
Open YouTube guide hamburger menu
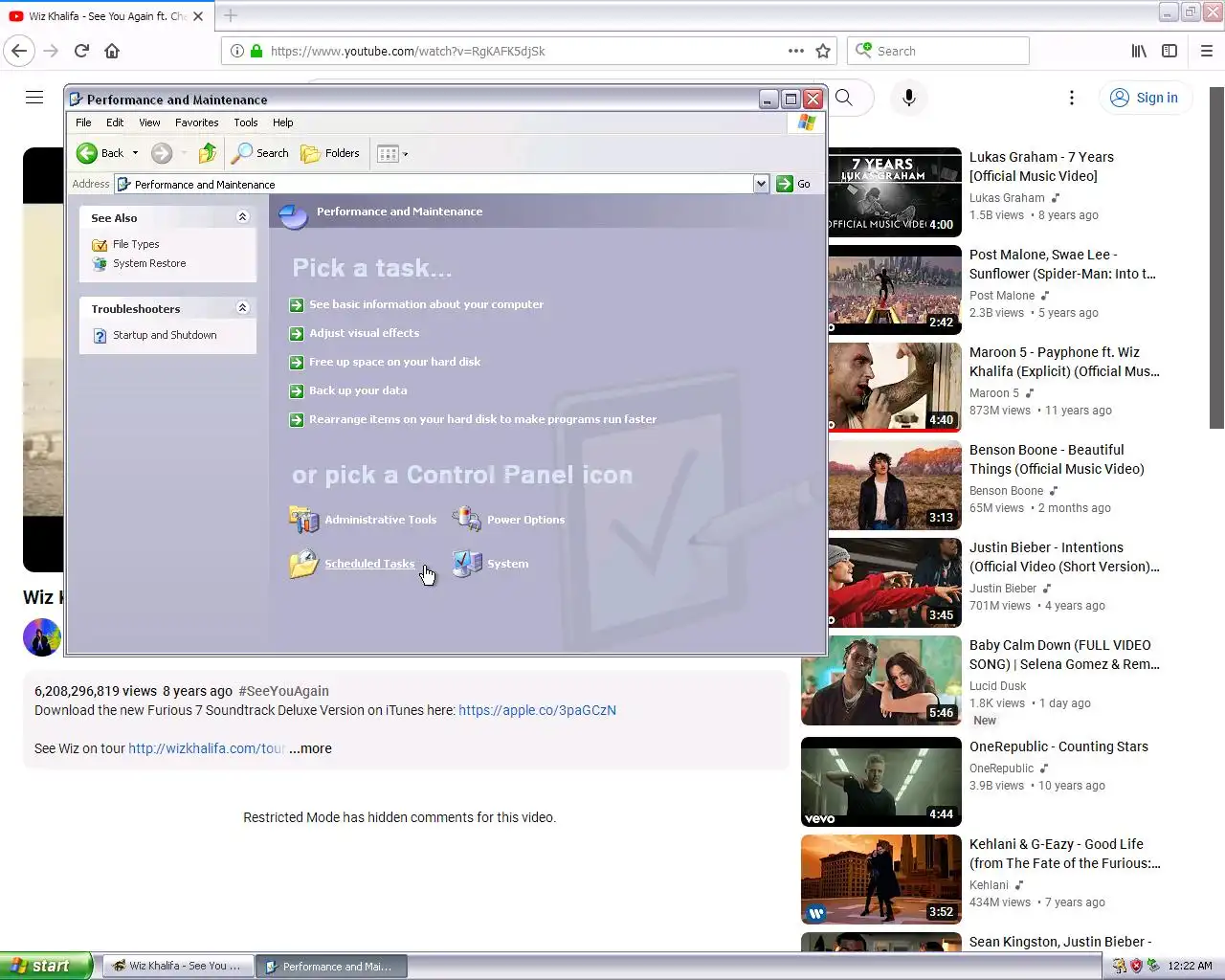34,97
